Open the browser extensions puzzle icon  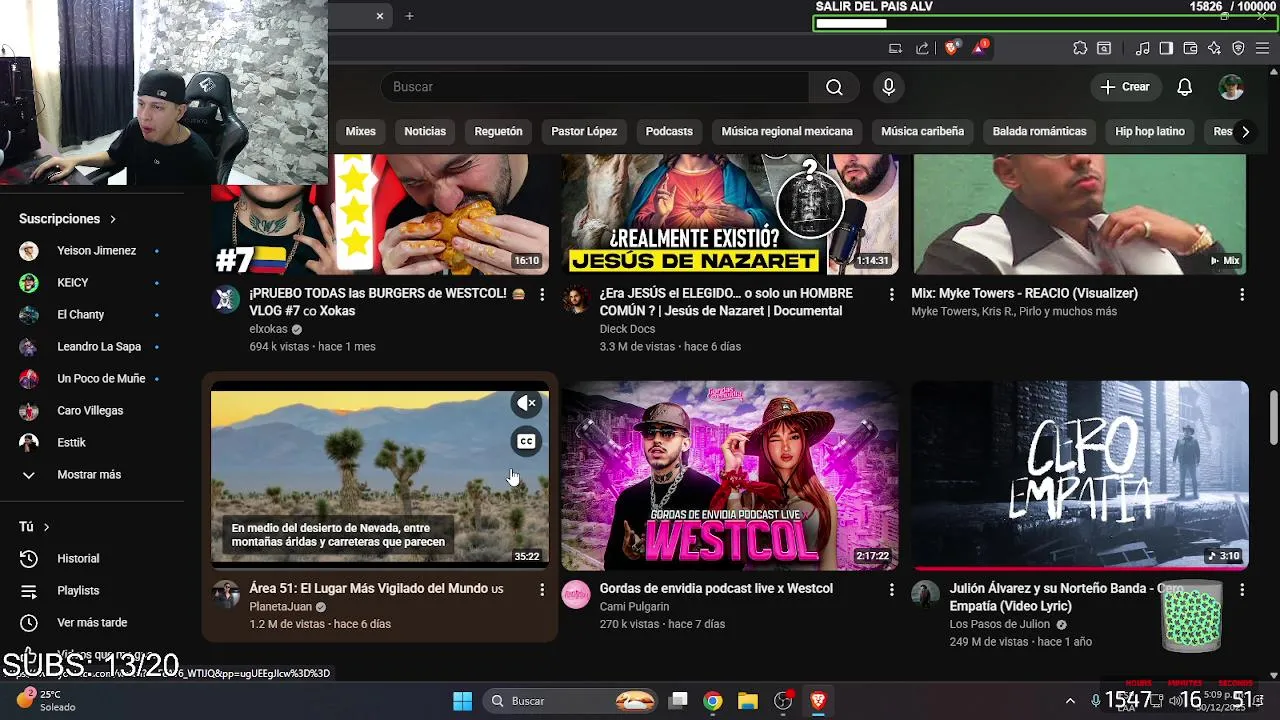coord(1080,48)
